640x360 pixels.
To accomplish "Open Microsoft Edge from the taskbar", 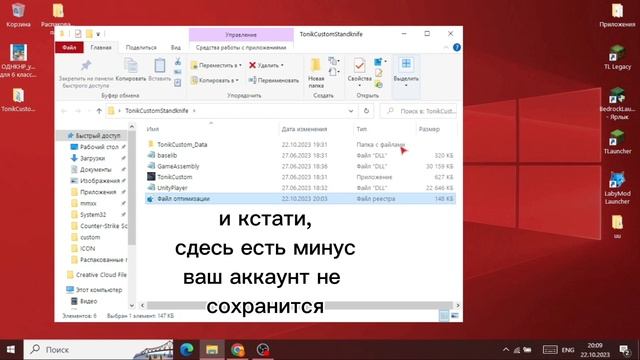I will click(x=187, y=350).
